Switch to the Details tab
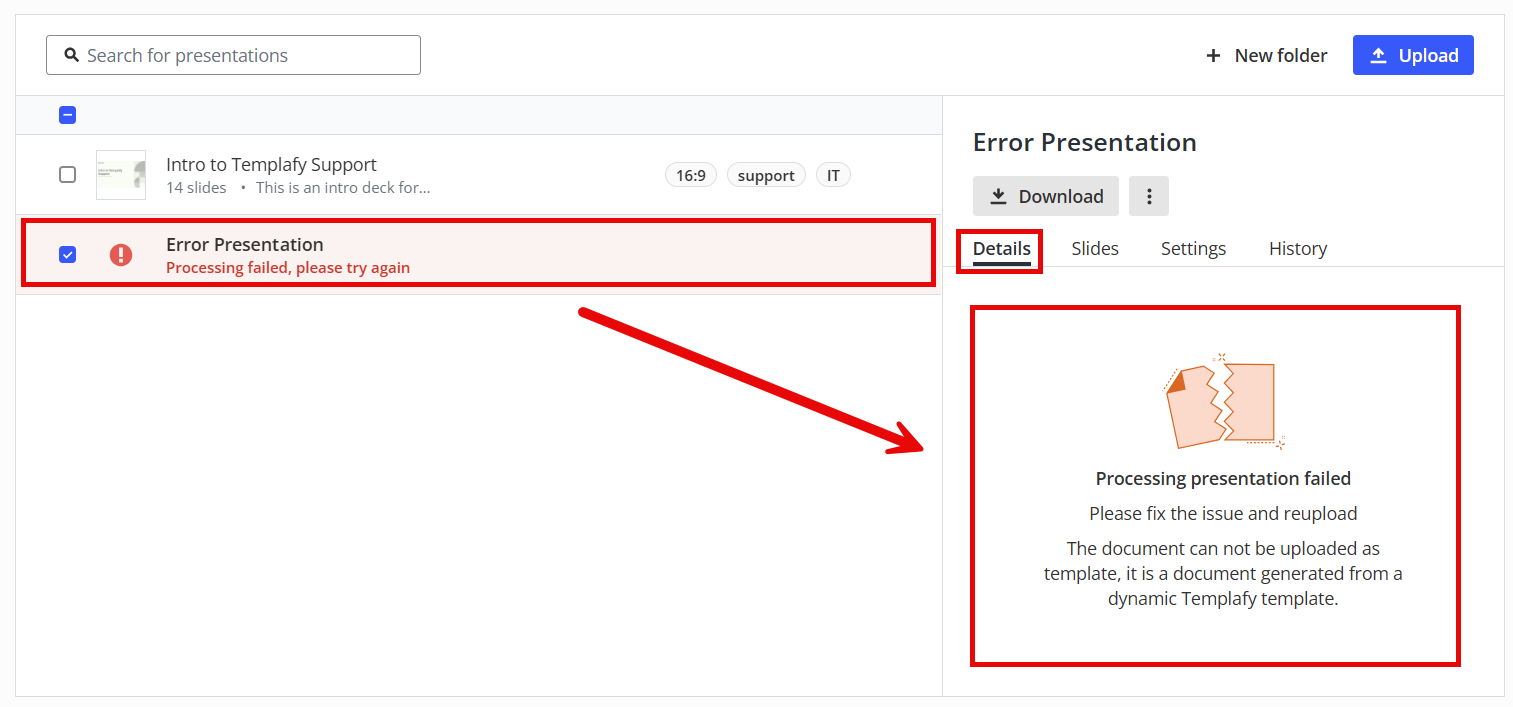The width and height of the screenshot is (1513, 707). click(x=1001, y=249)
